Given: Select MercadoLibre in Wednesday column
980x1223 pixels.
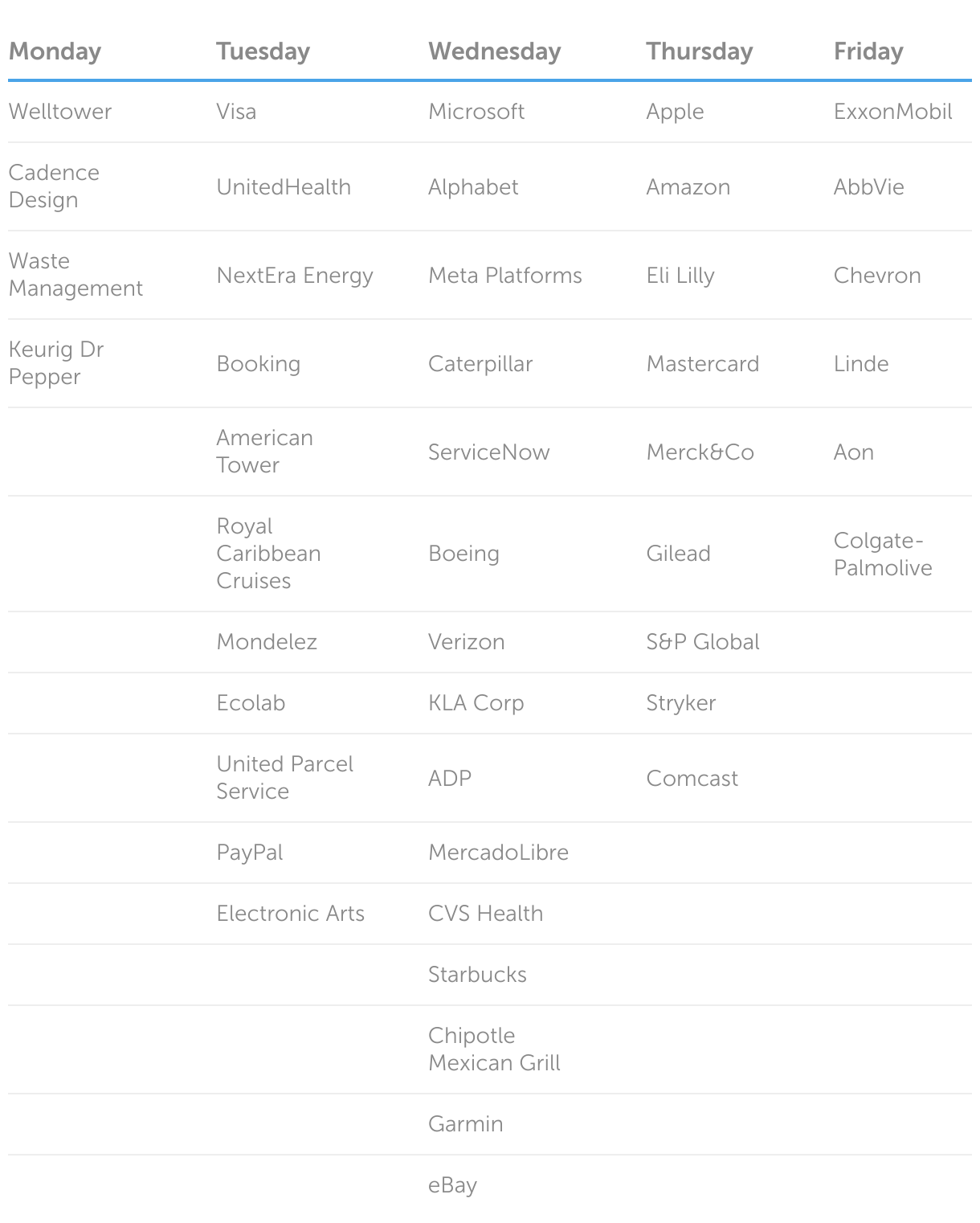Looking at the screenshot, I should tap(498, 852).
